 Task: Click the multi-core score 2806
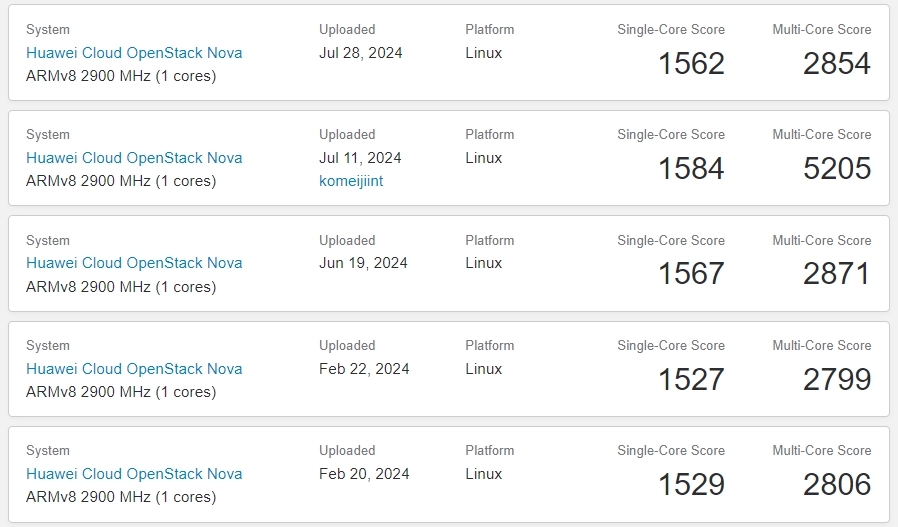pyautogui.click(x=837, y=484)
